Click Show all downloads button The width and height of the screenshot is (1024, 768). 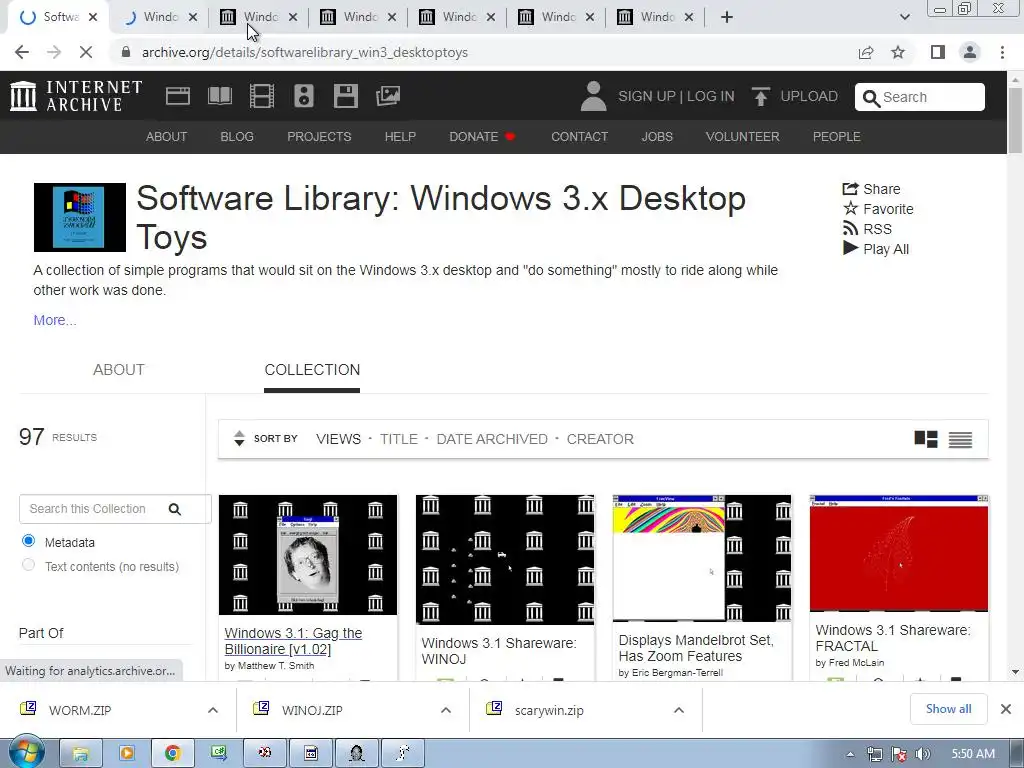(x=948, y=709)
